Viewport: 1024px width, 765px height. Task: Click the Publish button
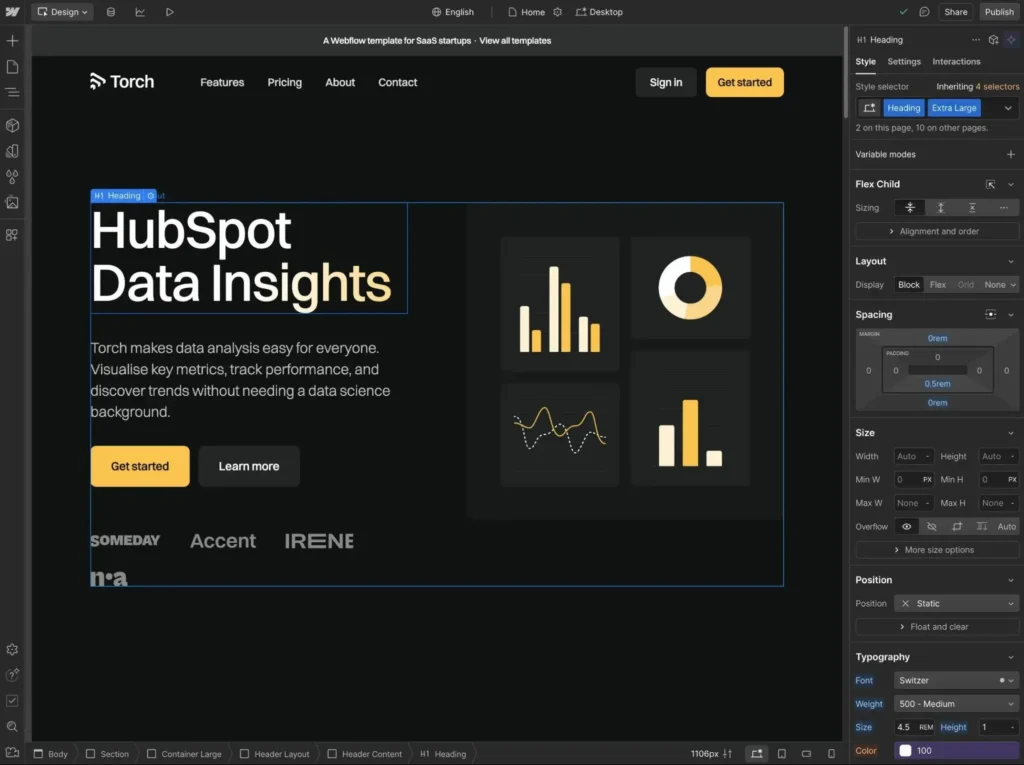pos(998,12)
